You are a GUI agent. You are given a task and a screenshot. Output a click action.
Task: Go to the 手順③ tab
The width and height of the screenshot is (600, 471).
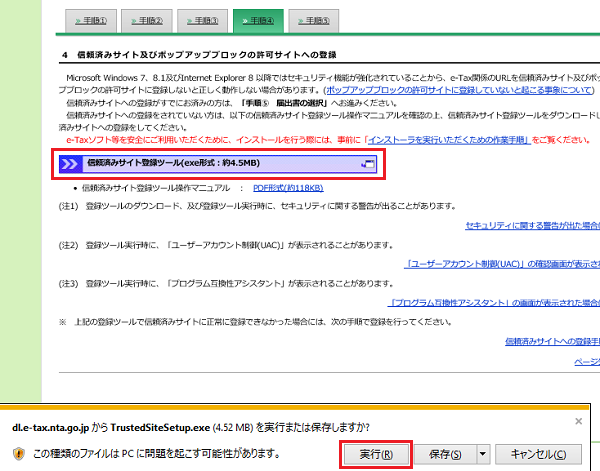(x=201, y=20)
